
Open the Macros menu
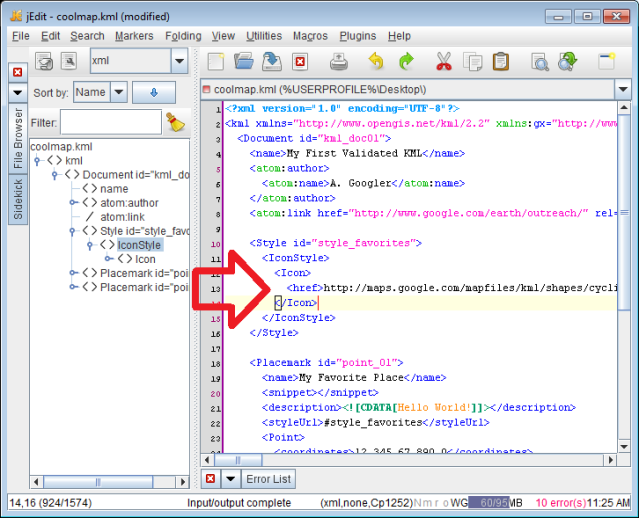tap(310, 36)
